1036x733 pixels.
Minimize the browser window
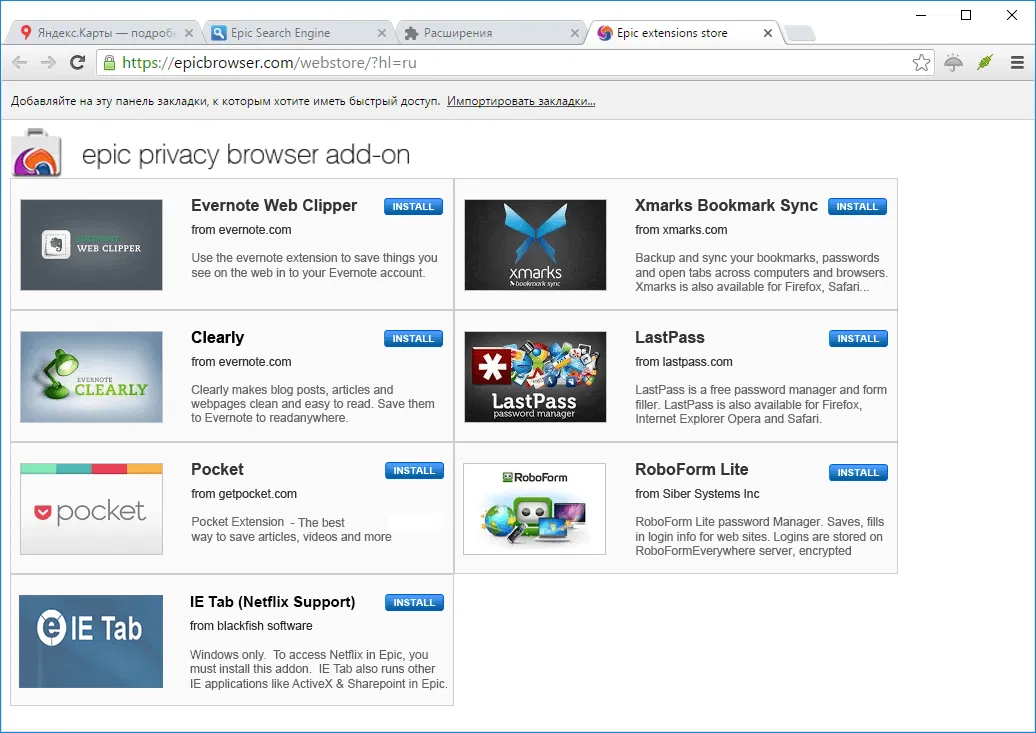(x=921, y=15)
